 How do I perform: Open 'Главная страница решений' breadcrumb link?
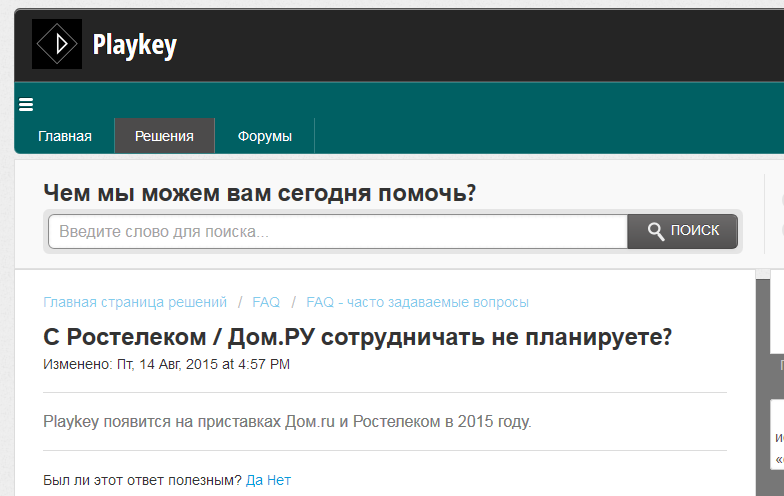[x=135, y=302]
